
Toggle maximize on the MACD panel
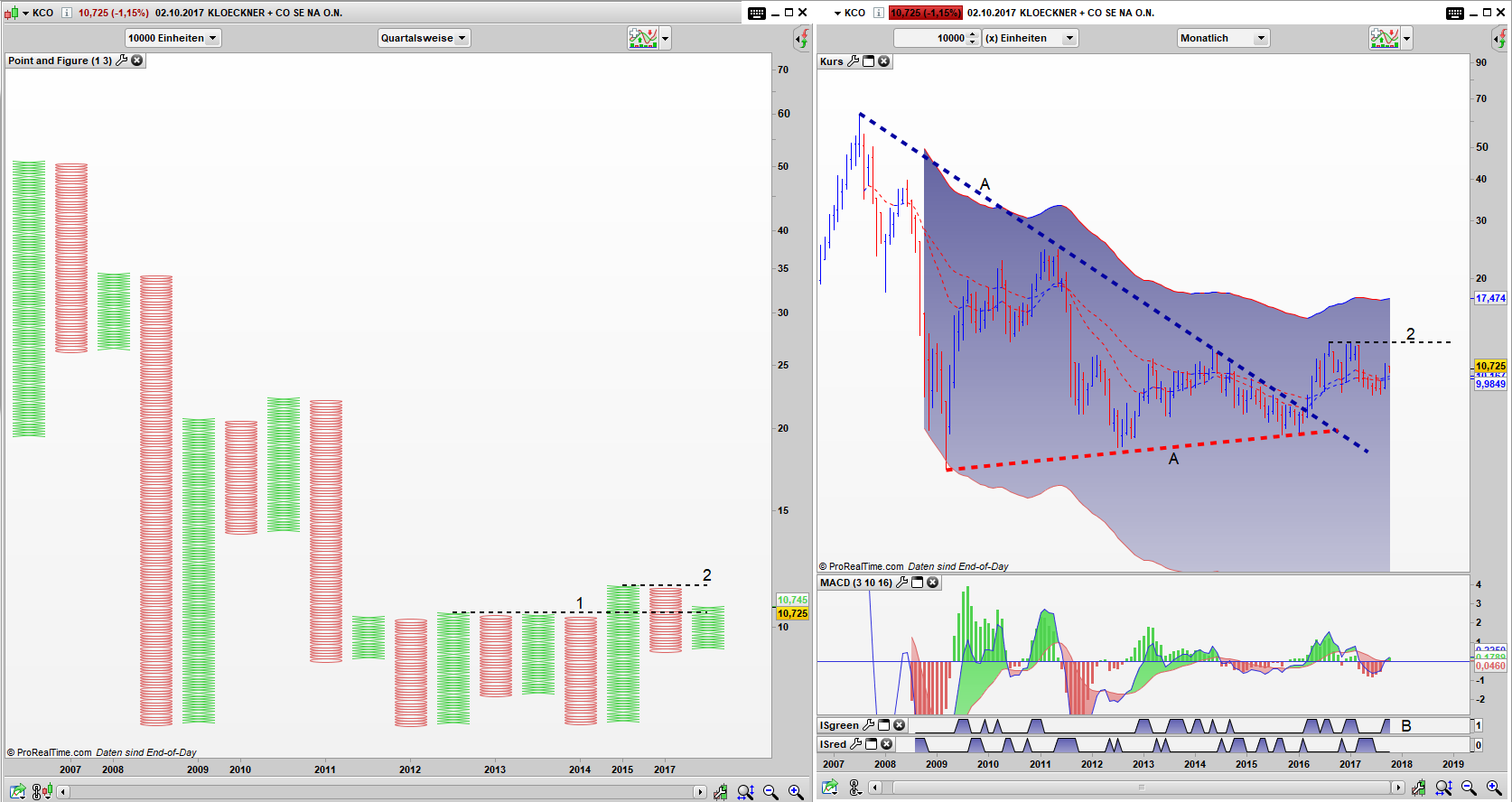click(918, 583)
